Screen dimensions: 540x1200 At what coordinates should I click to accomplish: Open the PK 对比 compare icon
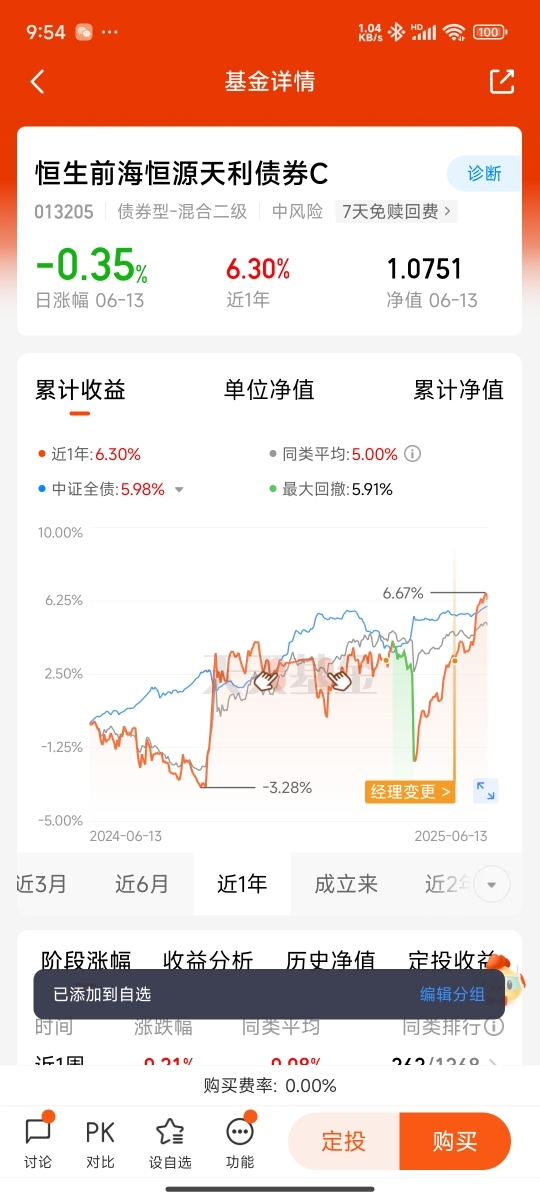click(100, 1141)
